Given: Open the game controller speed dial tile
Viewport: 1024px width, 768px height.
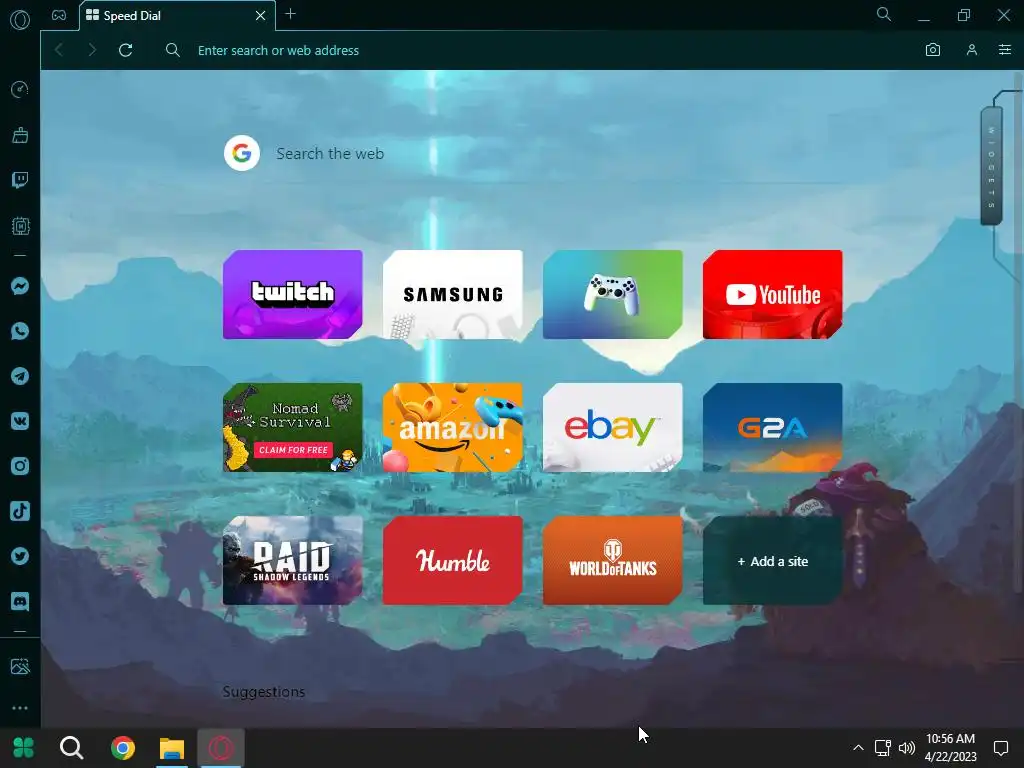Looking at the screenshot, I should point(613,295).
